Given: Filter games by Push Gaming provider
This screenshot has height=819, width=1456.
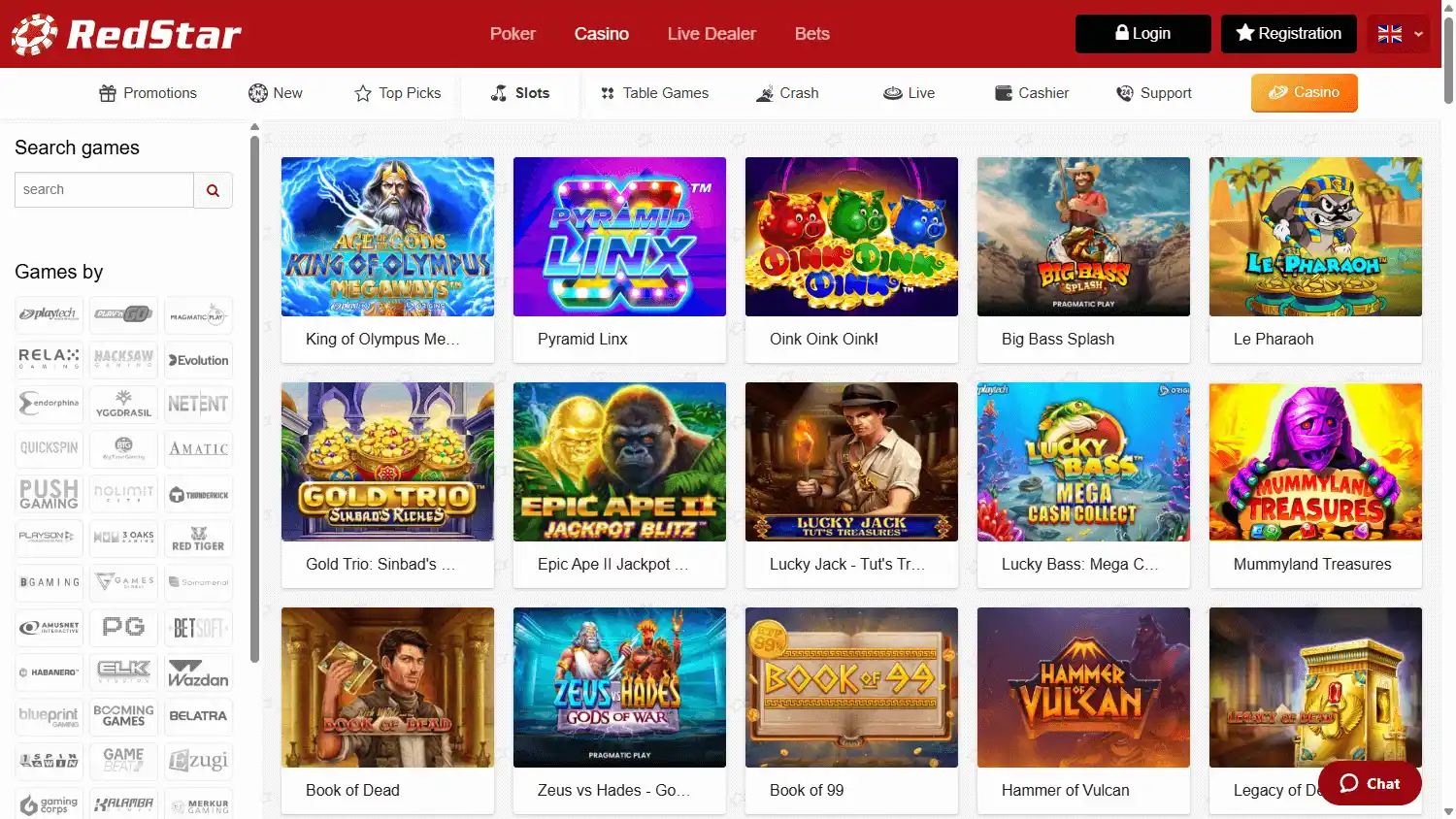Looking at the screenshot, I should [50, 494].
